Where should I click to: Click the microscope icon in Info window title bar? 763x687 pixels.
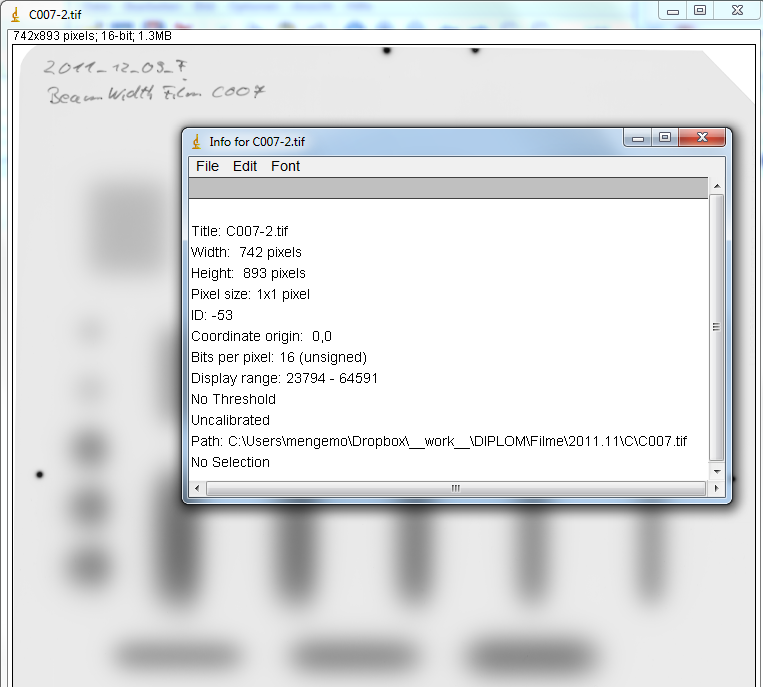[196, 142]
